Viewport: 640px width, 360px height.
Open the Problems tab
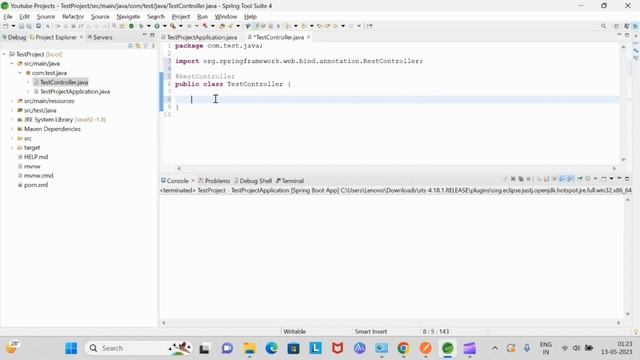coord(214,180)
